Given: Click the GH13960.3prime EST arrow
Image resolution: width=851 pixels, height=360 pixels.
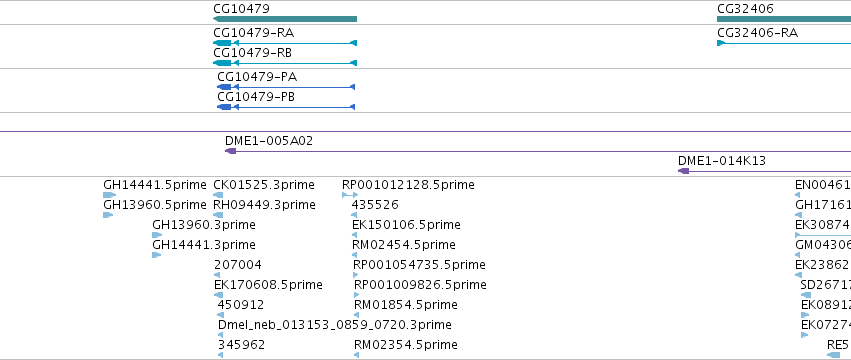Looking at the screenshot, I should click(x=157, y=235).
